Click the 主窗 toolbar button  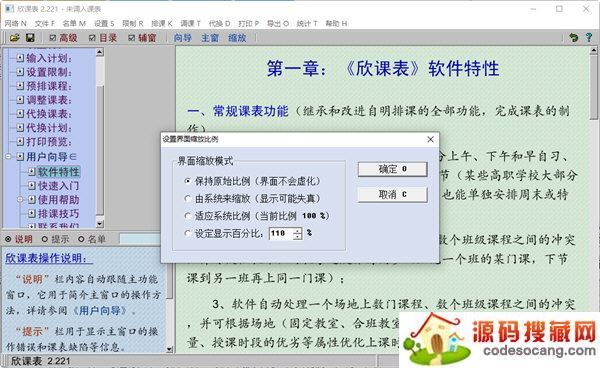[x=210, y=38]
